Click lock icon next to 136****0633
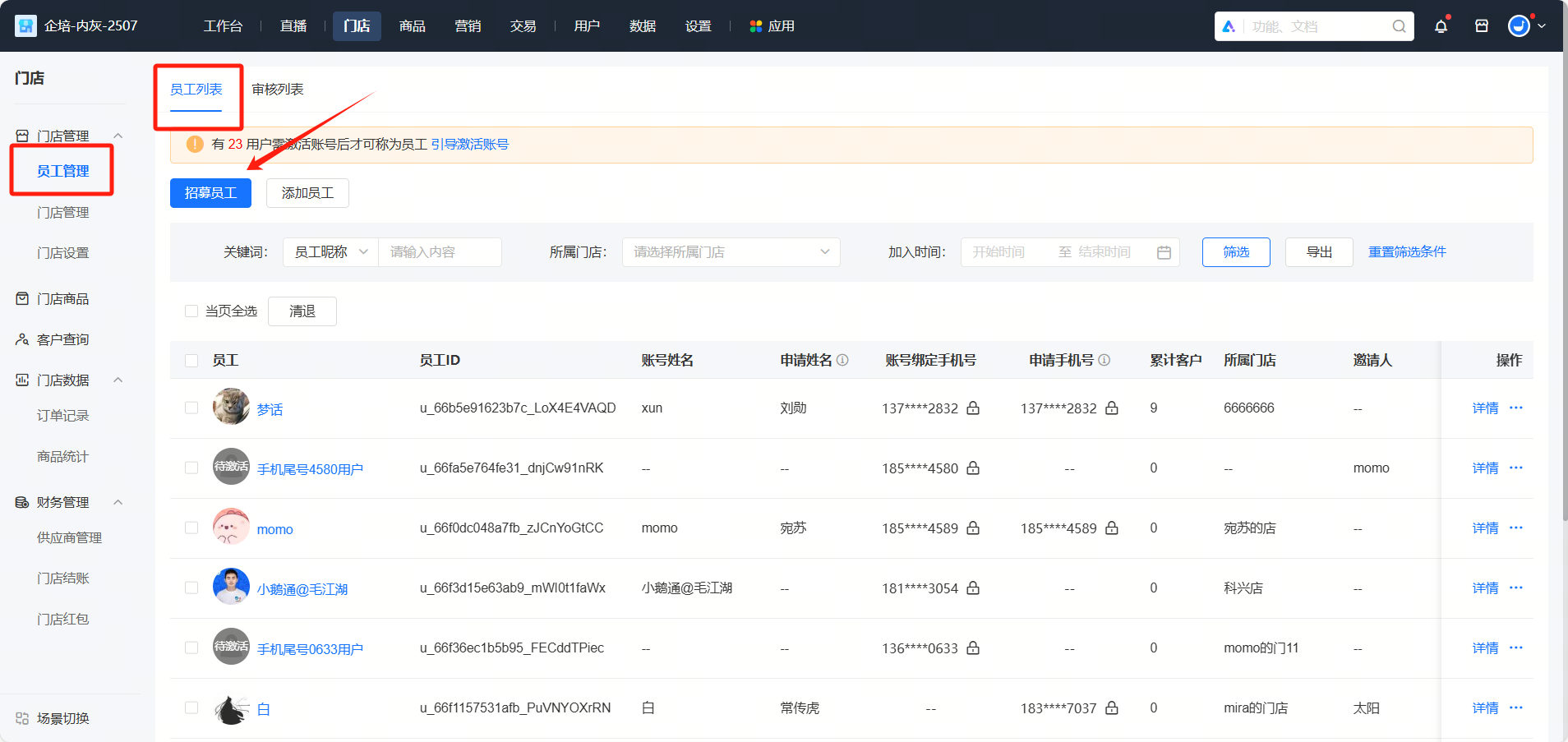 point(973,648)
